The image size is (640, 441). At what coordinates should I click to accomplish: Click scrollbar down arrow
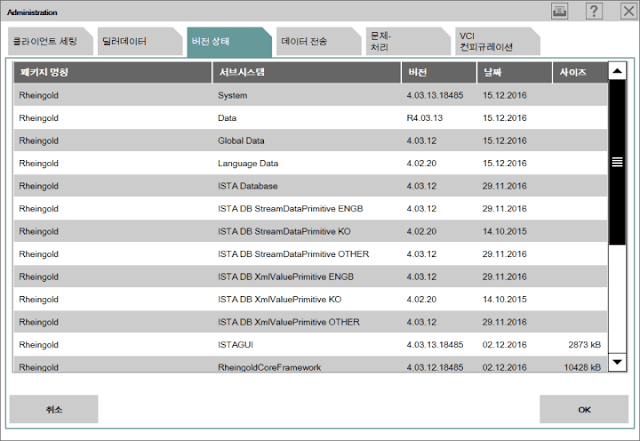pyautogui.click(x=617, y=362)
